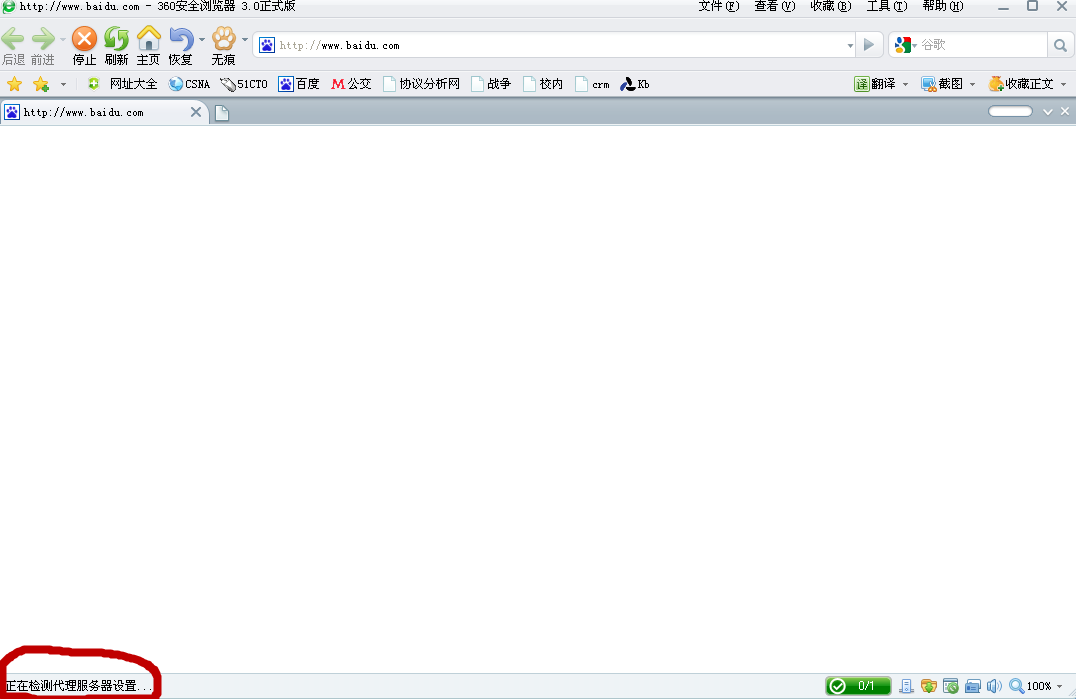The height and width of the screenshot is (699, 1076).
Task: Open the 校内 bookmark
Action: (x=543, y=84)
